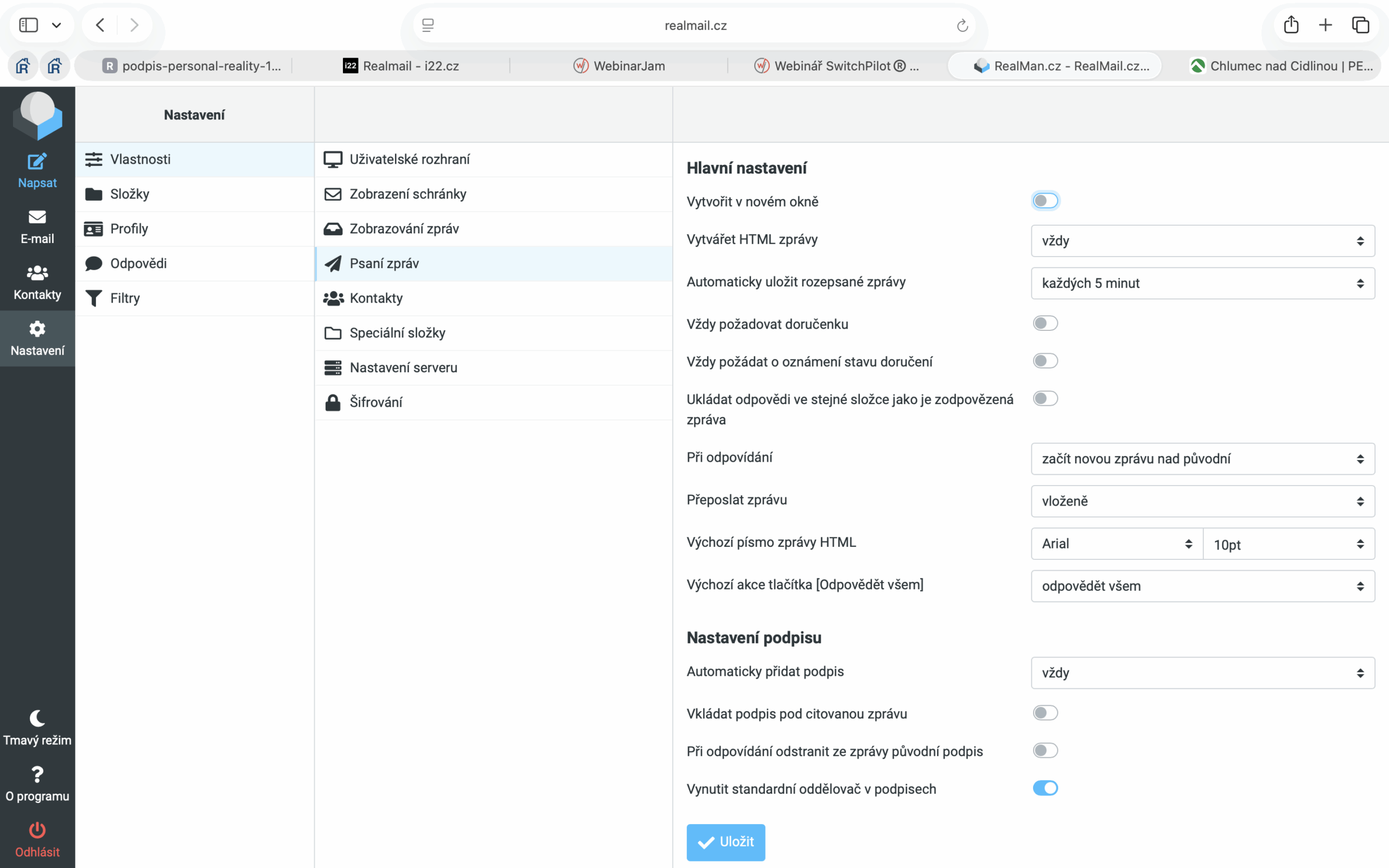Toggle Vytvořit v novém okně switch
Screen dimensions: 1389x868
[x=1045, y=201]
